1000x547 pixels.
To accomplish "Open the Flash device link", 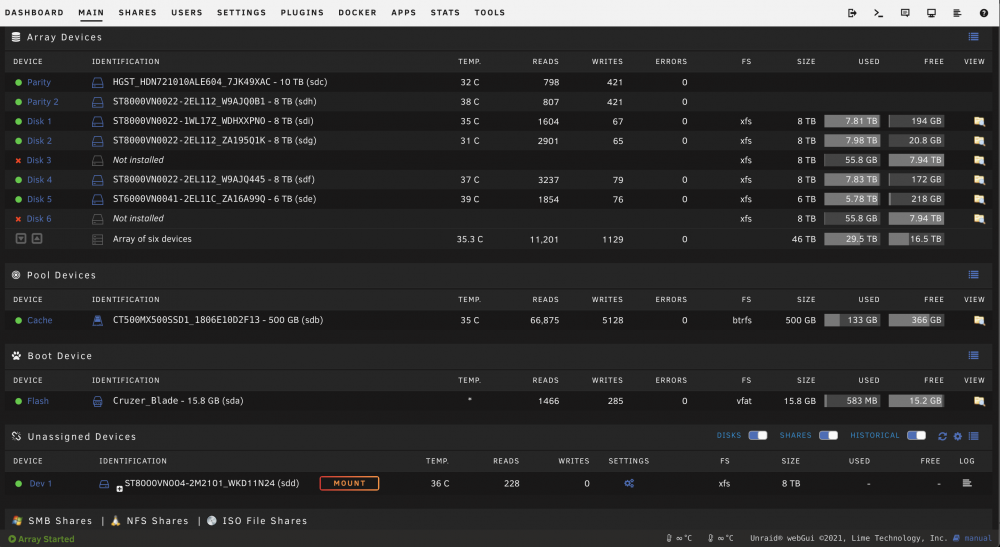I will click(x=38, y=401).
